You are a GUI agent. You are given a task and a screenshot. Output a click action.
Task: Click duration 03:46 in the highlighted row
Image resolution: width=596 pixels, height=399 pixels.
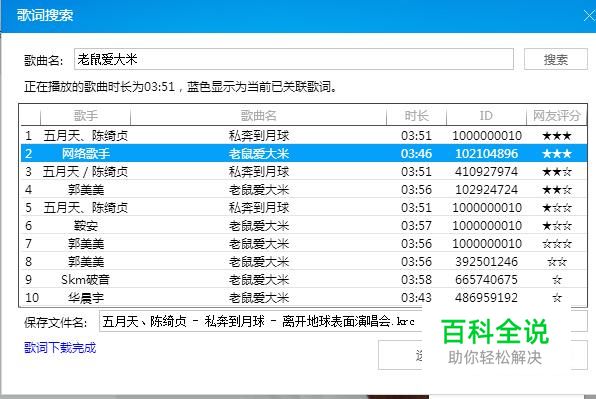point(416,154)
